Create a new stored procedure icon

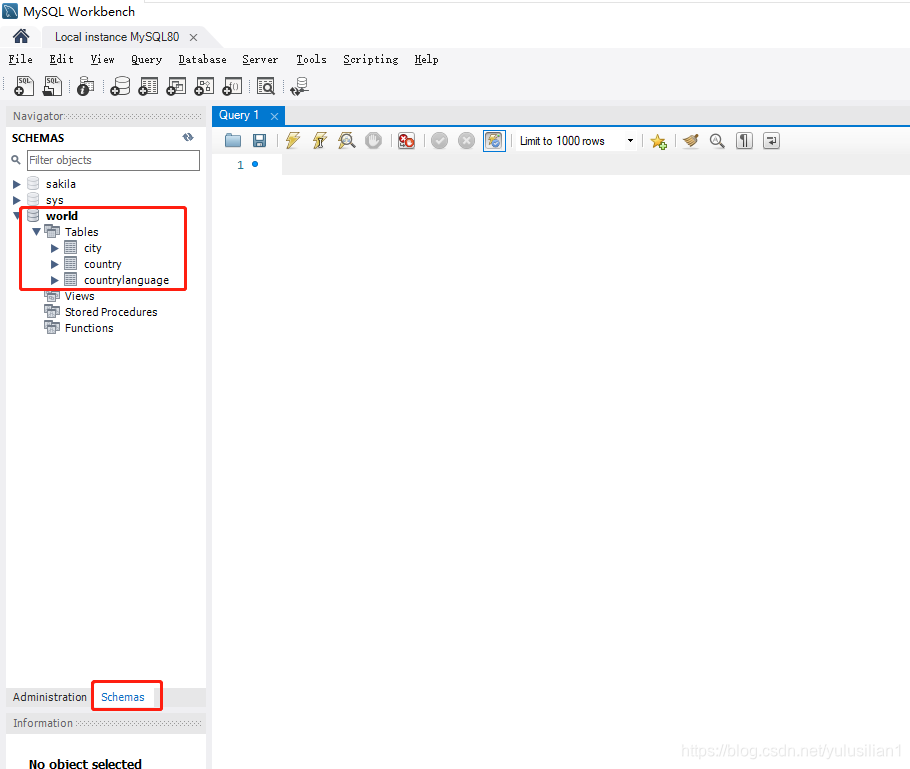tap(204, 86)
